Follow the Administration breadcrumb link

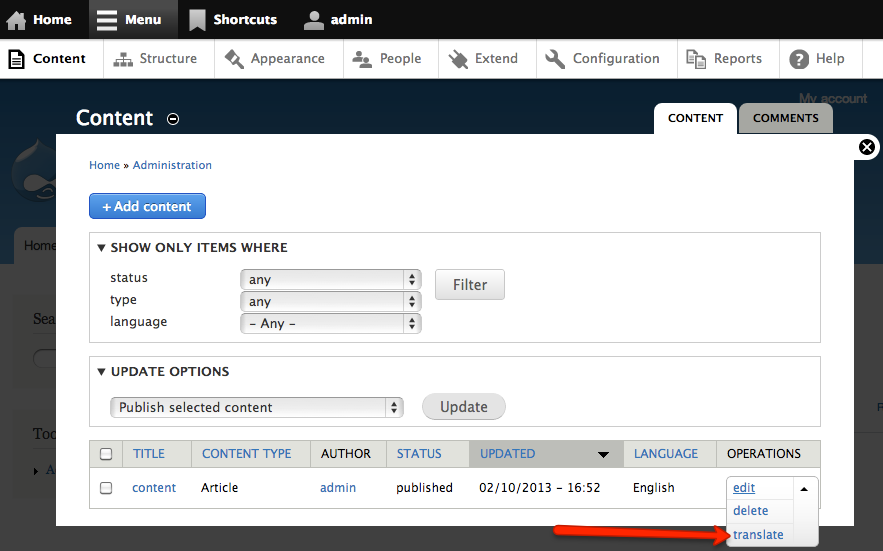point(172,165)
